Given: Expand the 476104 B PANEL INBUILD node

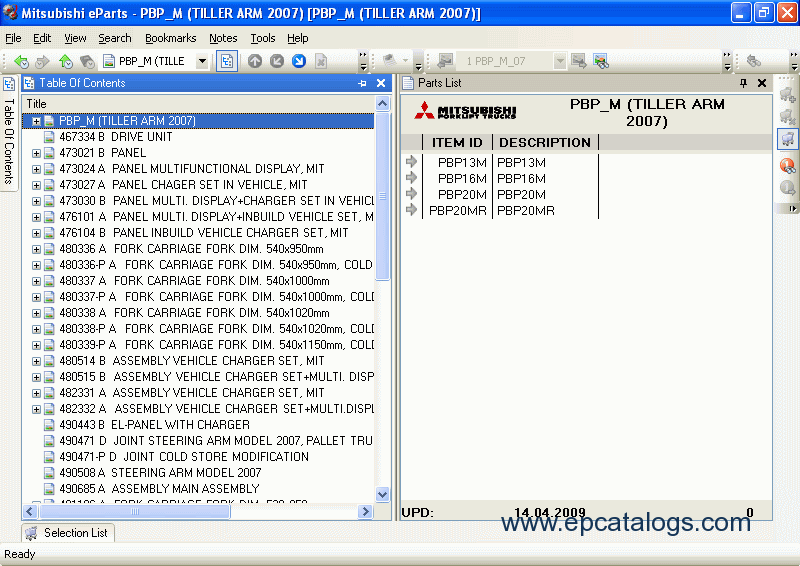Looking at the screenshot, I should coord(36,233).
